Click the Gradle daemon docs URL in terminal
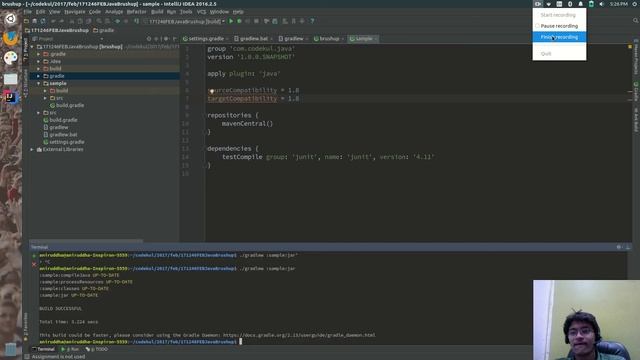The height and width of the screenshot is (360, 640). pyautogui.click(x=299, y=336)
